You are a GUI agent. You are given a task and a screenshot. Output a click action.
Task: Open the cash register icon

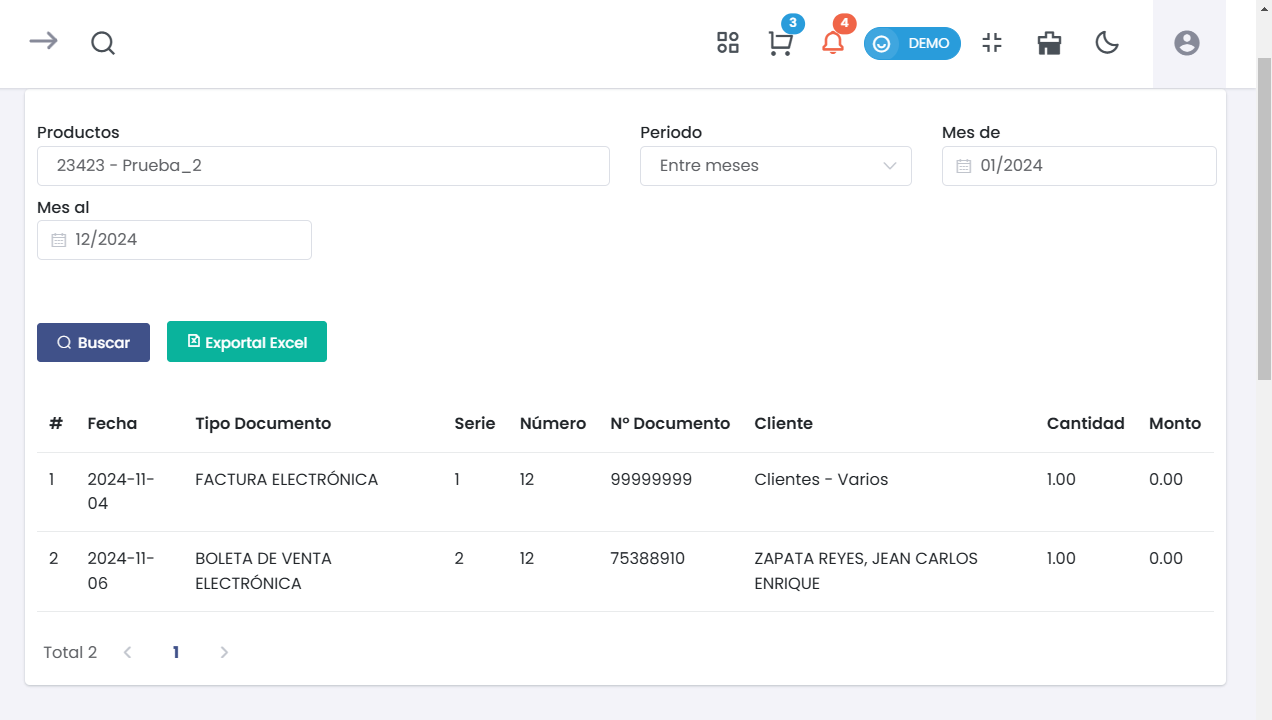click(1049, 43)
